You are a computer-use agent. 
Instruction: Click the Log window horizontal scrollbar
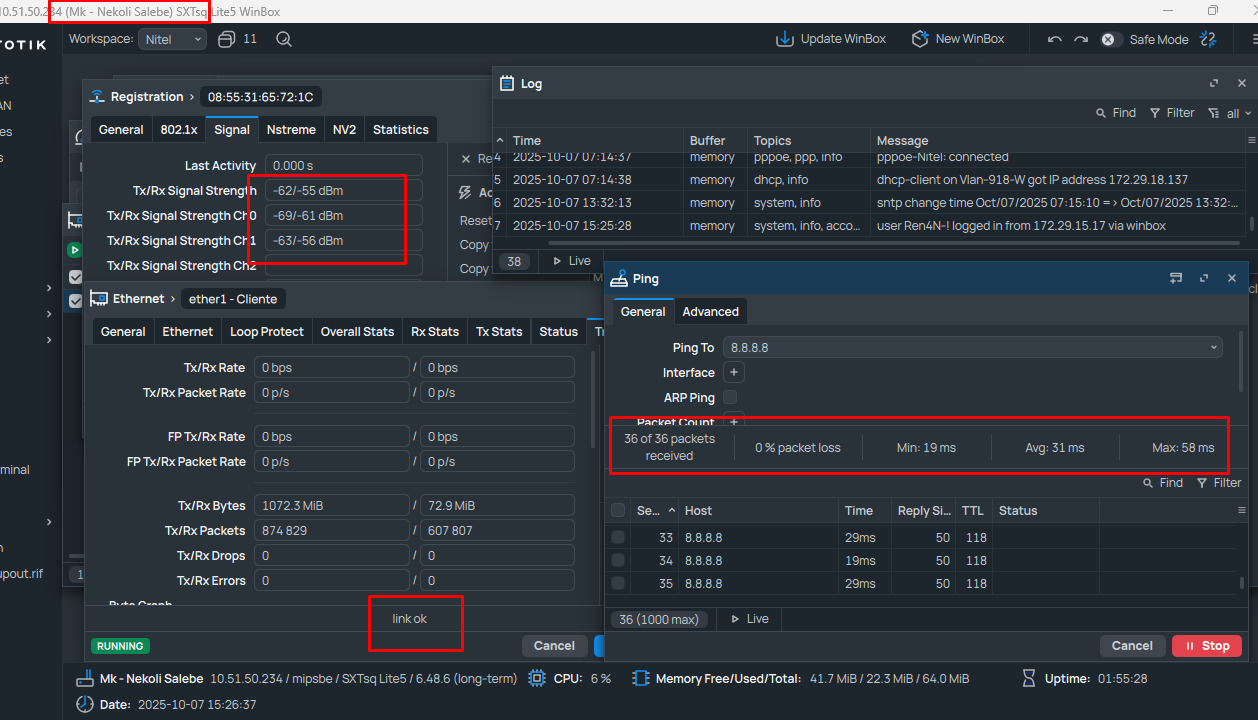pyautogui.click(x=870, y=243)
